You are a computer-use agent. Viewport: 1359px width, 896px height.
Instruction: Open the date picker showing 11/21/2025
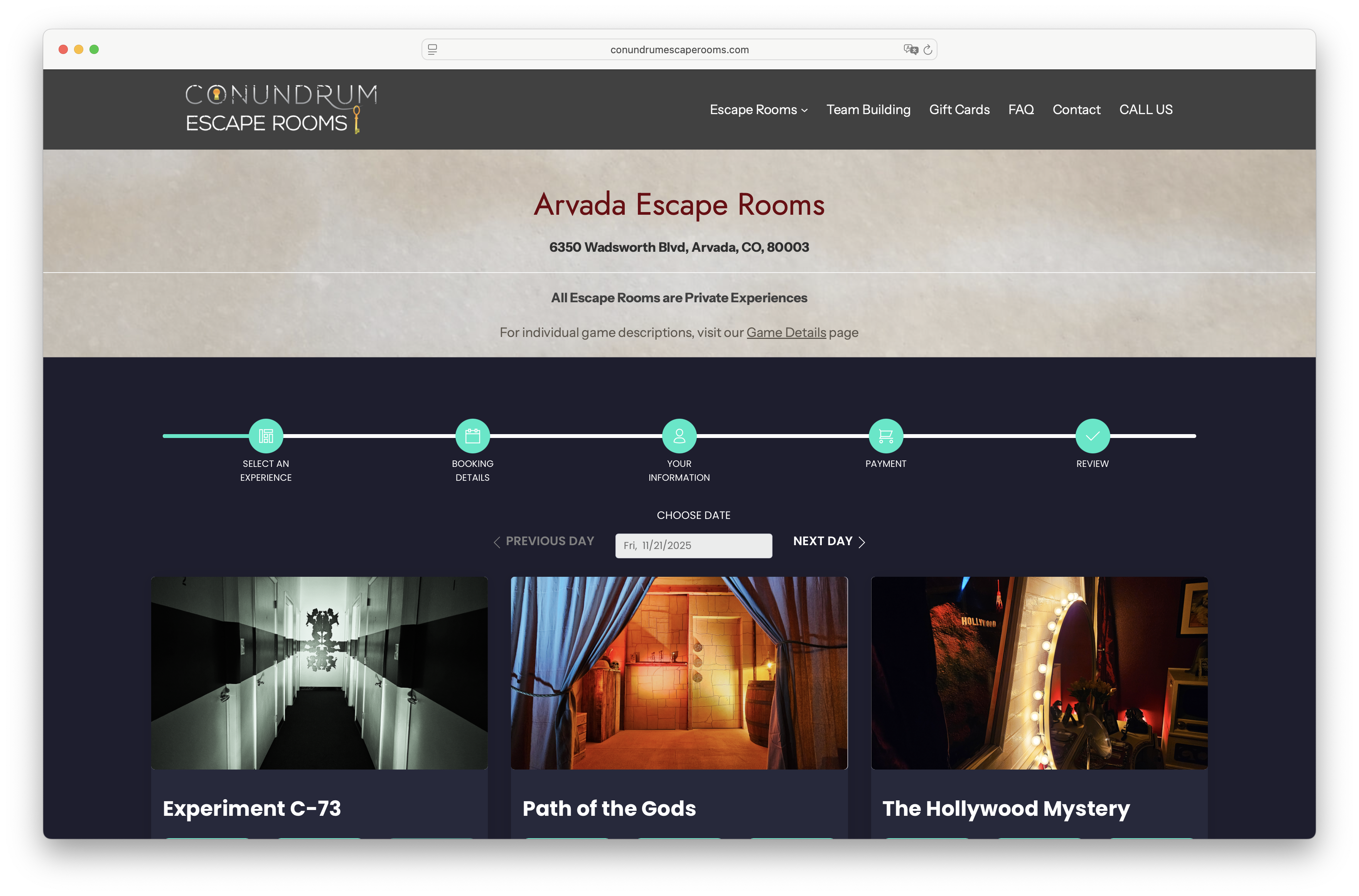point(693,545)
